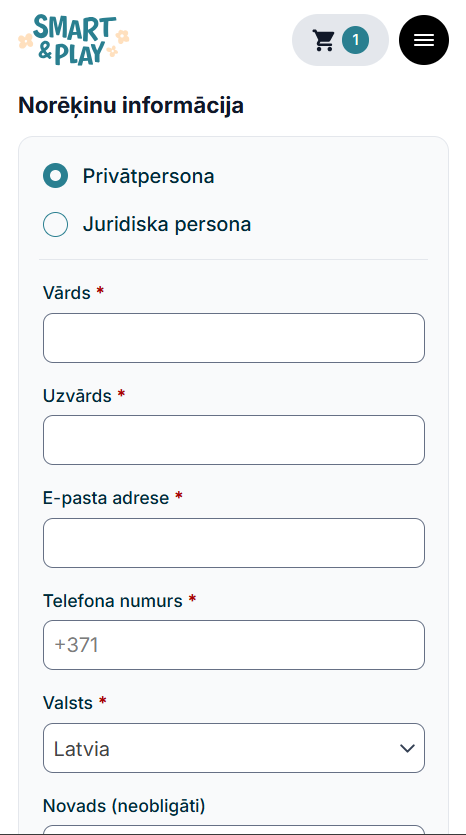Select the Juridiska persona radio button

pyautogui.click(x=55, y=224)
